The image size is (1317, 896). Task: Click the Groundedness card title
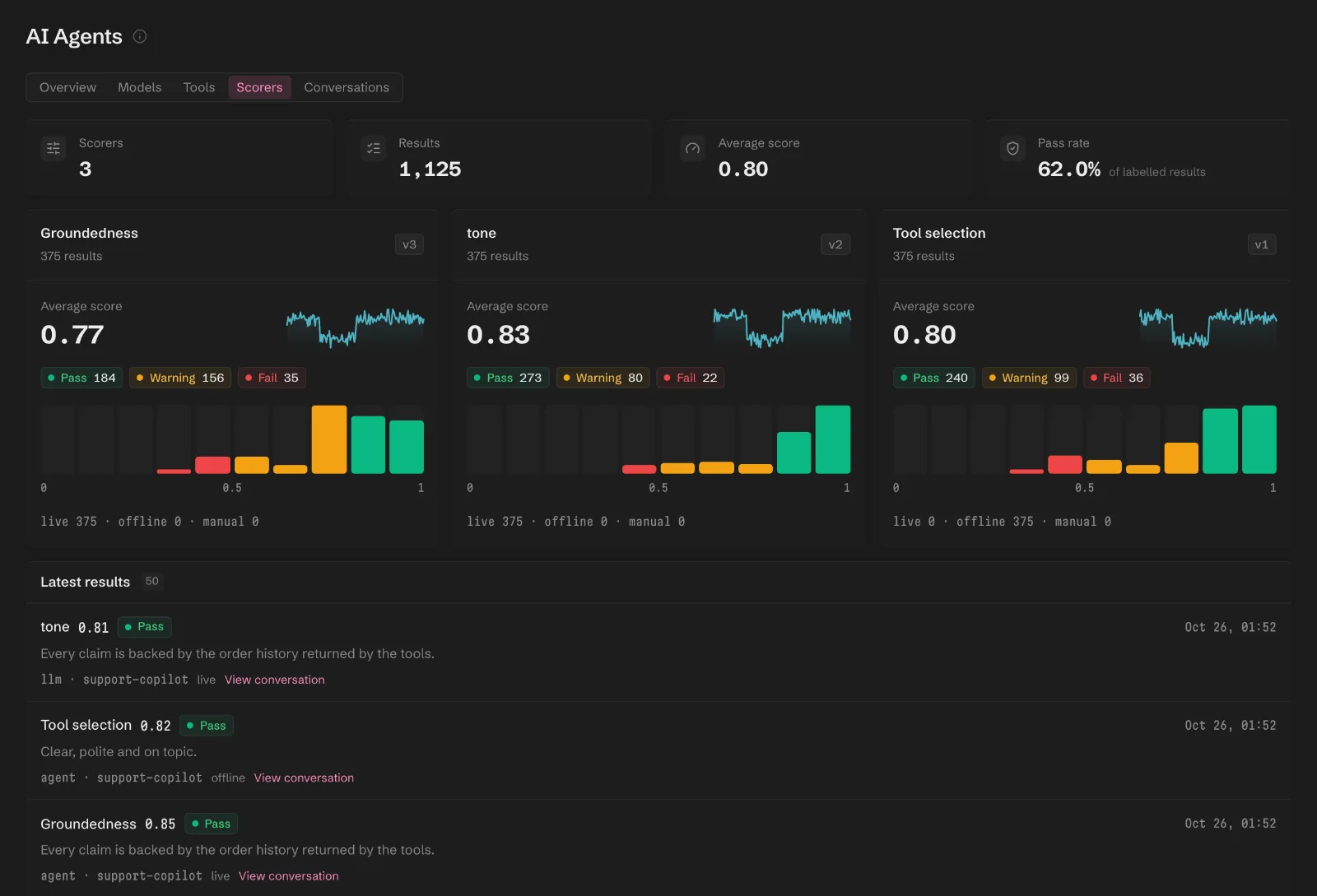coord(89,234)
